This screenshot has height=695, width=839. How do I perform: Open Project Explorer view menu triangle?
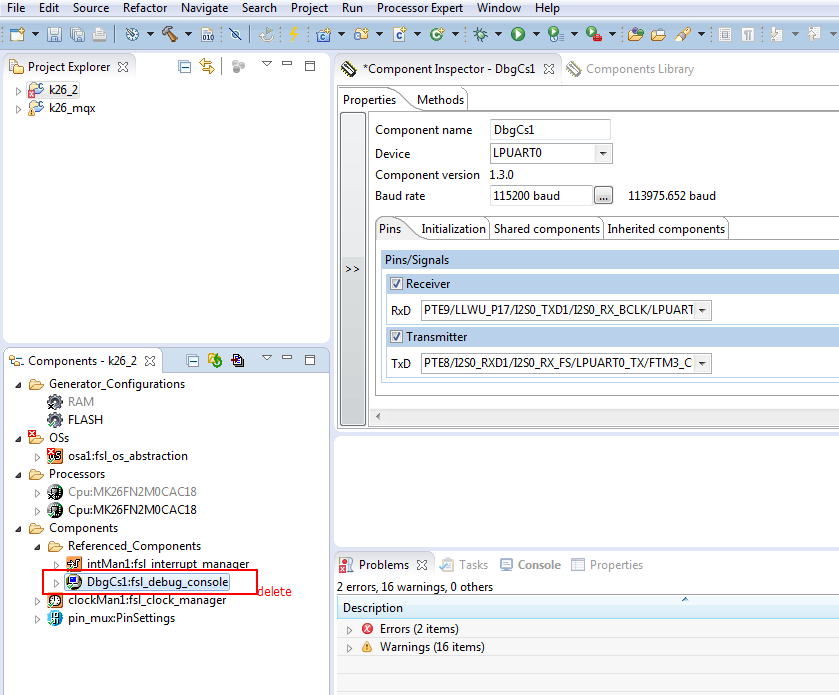pyautogui.click(x=266, y=64)
